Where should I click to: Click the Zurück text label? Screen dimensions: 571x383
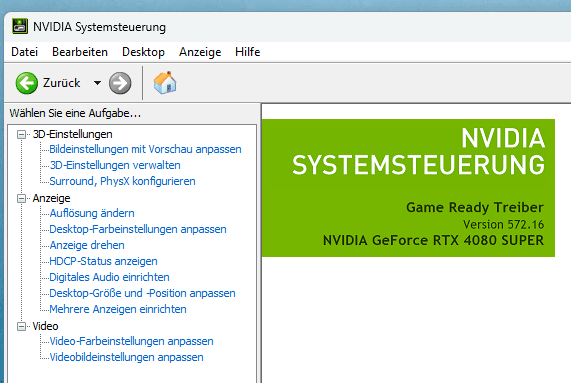tap(62, 83)
